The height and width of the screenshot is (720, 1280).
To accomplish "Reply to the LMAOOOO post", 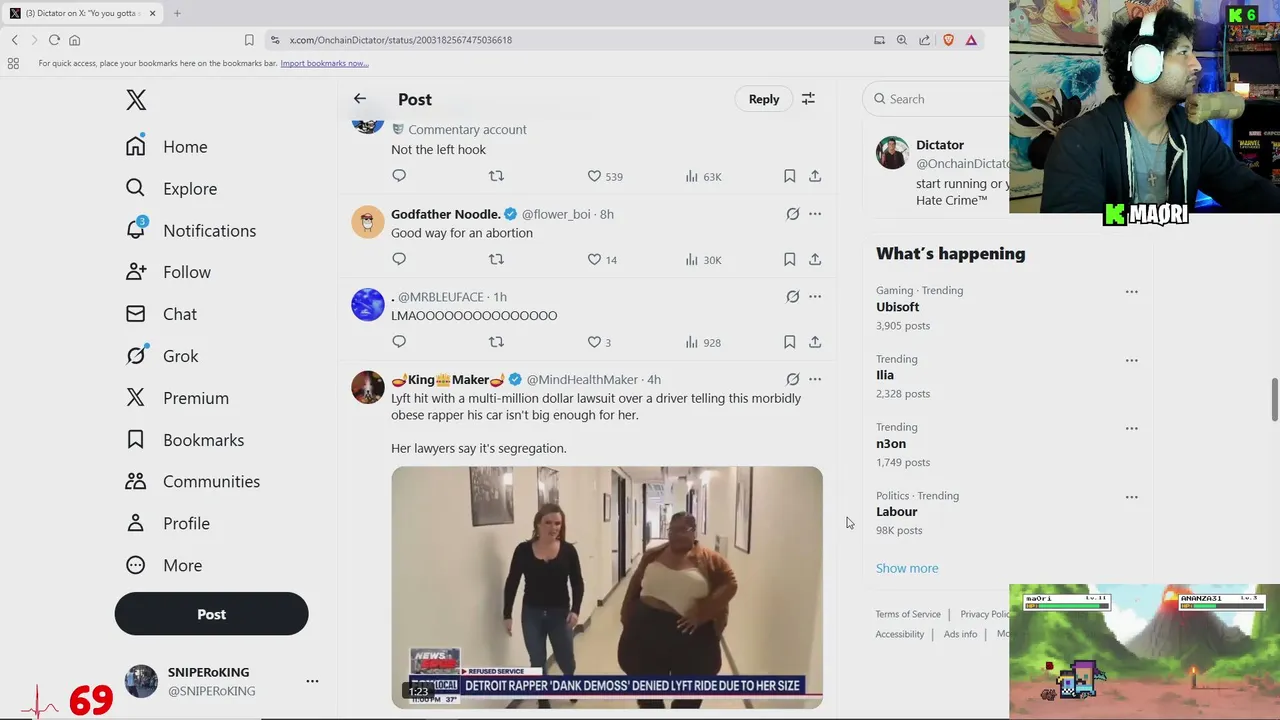I will point(399,342).
